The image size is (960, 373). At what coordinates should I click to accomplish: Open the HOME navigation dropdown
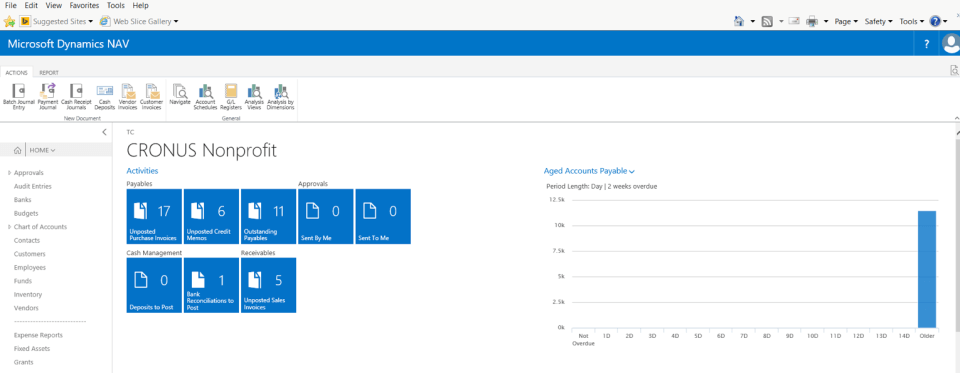[x=42, y=150]
